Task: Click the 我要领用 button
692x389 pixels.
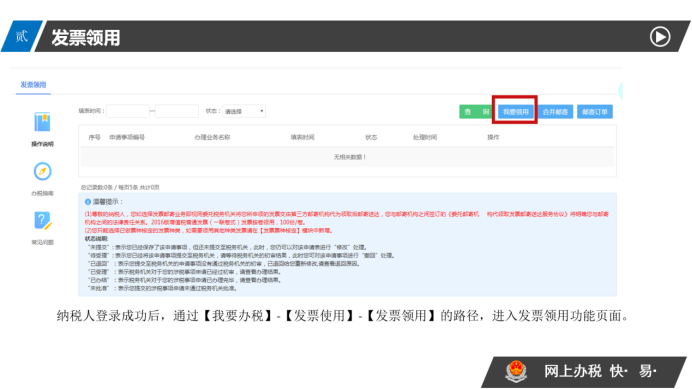Action: [x=515, y=112]
